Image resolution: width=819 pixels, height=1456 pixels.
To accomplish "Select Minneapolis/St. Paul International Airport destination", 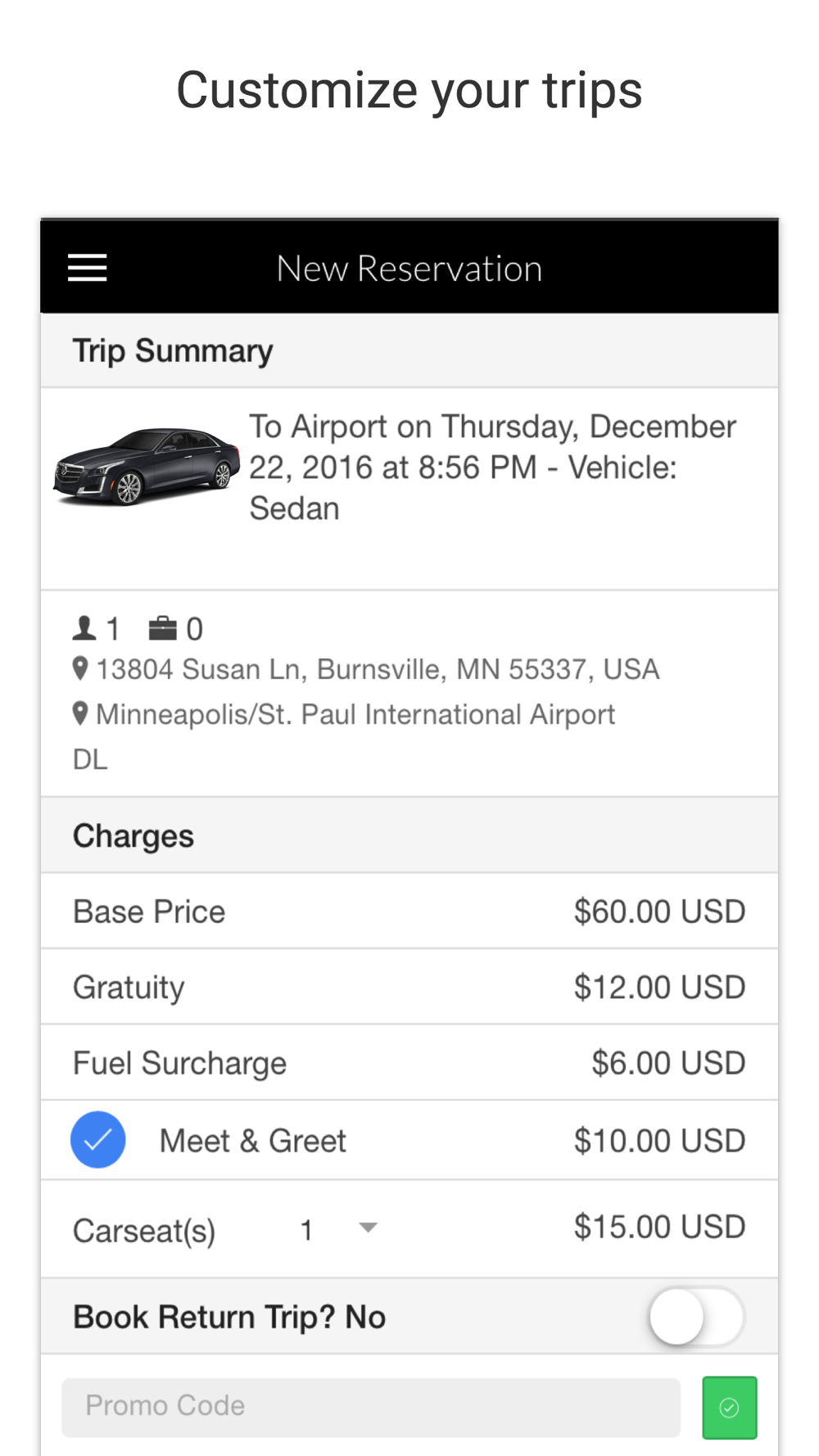I will coord(355,715).
